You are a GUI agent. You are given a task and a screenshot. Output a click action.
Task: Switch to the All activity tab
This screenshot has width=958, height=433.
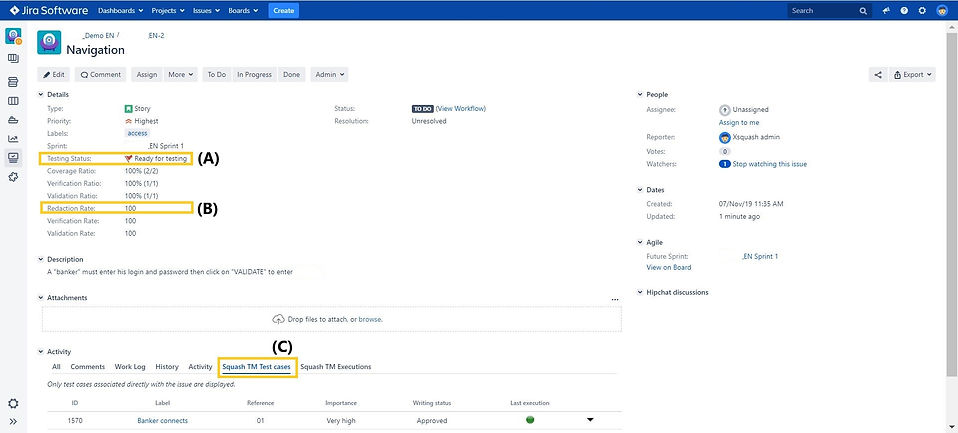56,367
